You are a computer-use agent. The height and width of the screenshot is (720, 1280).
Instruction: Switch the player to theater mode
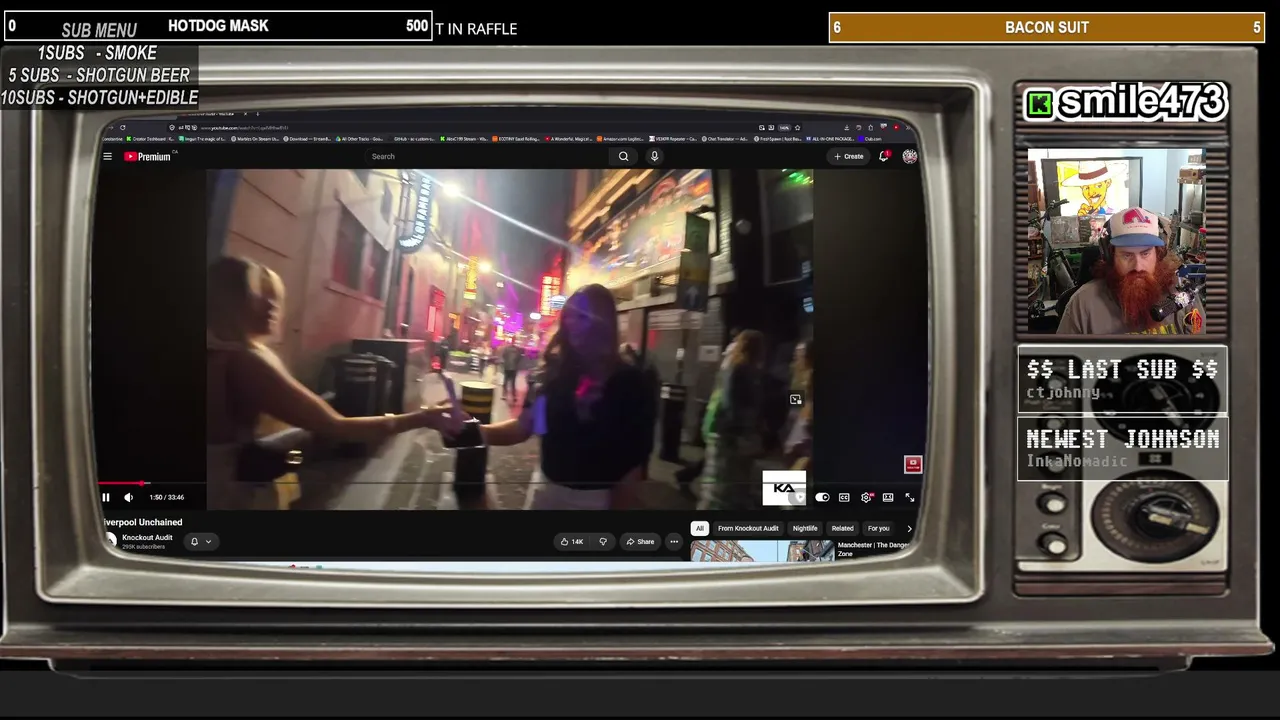pos(888,497)
